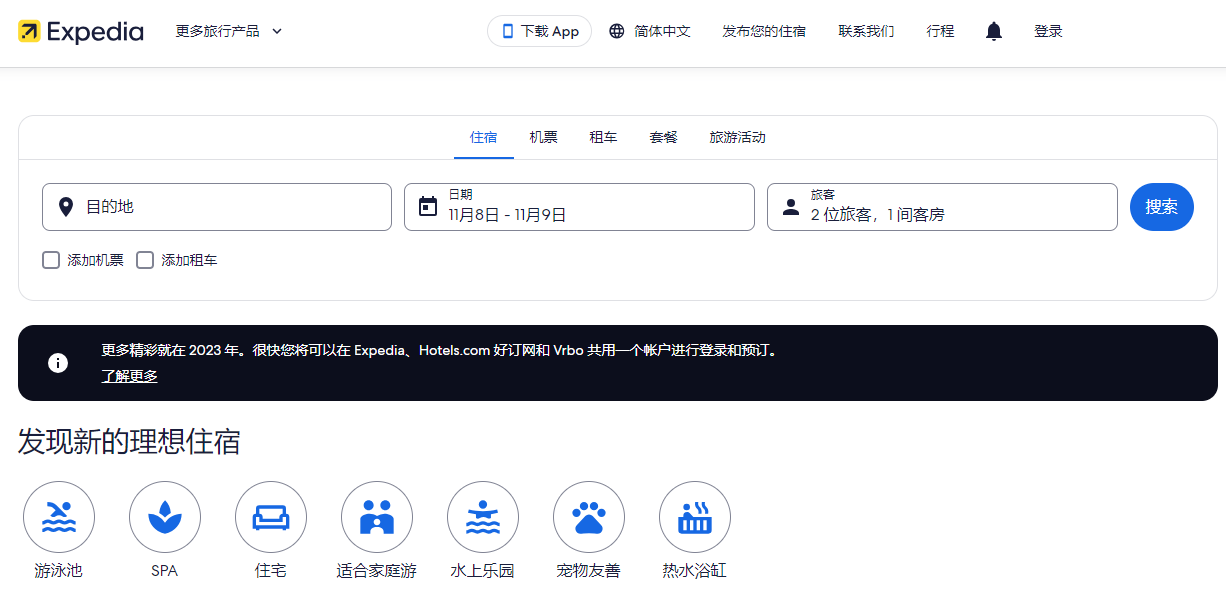Switch to the 租车 tab
1226x598 pixels.
(x=603, y=137)
